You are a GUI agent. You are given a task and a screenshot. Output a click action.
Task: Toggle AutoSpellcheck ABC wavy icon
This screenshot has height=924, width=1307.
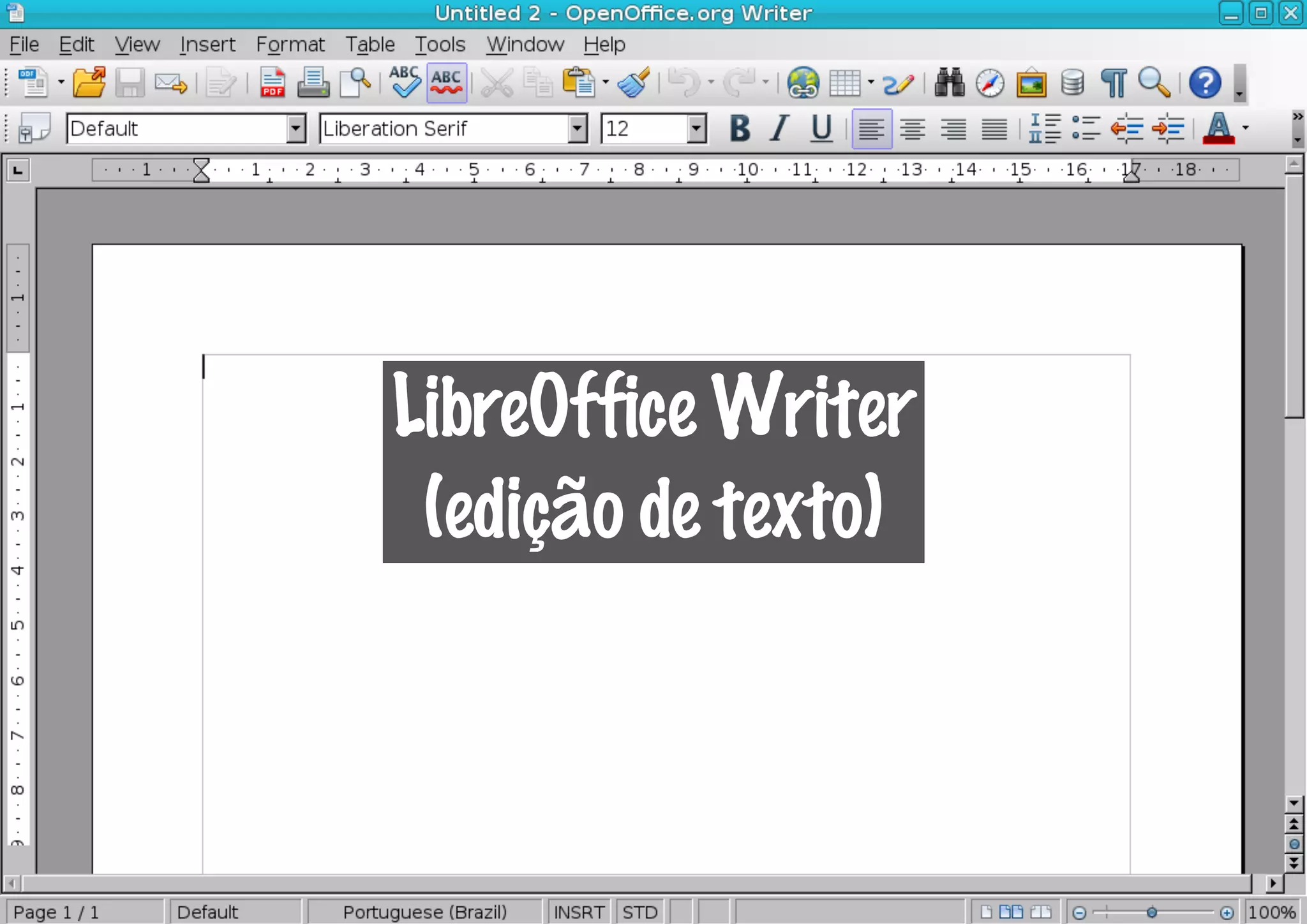click(x=447, y=82)
